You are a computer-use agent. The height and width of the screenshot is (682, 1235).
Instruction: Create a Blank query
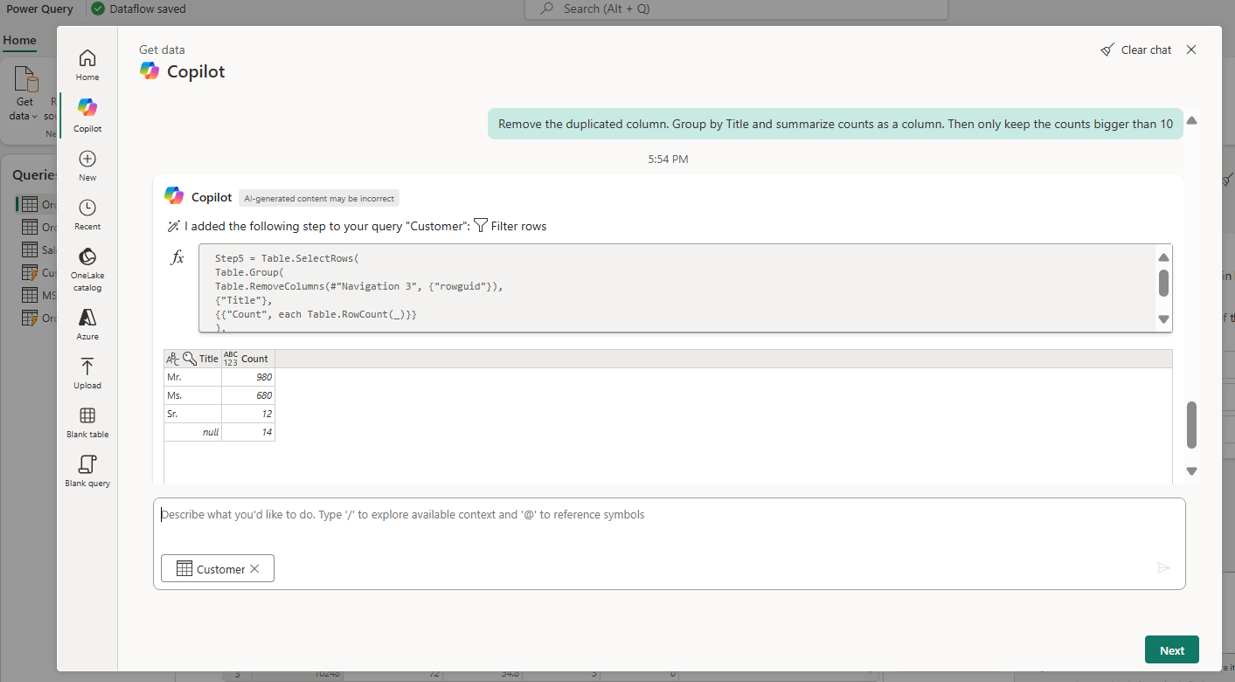[x=87, y=471]
